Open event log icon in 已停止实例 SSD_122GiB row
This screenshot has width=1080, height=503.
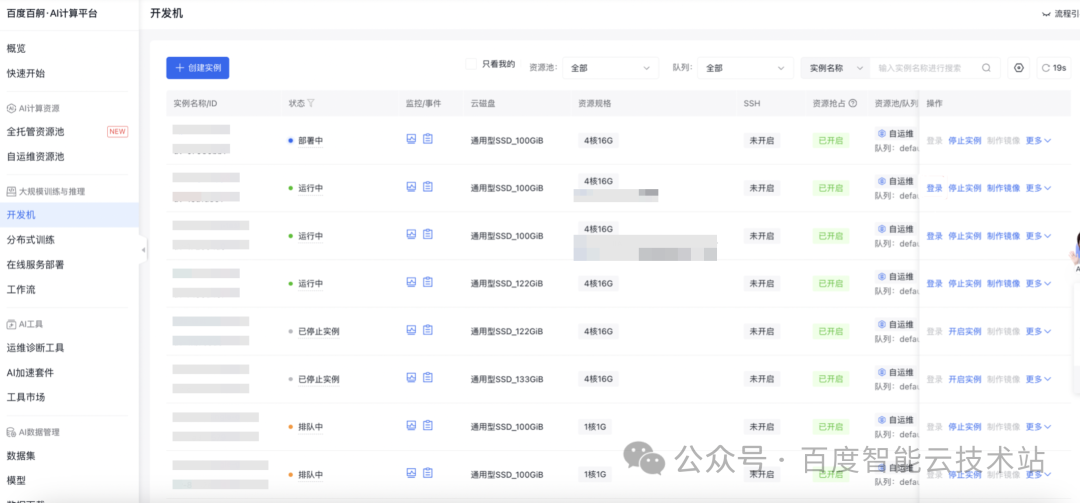tap(428, 330)
